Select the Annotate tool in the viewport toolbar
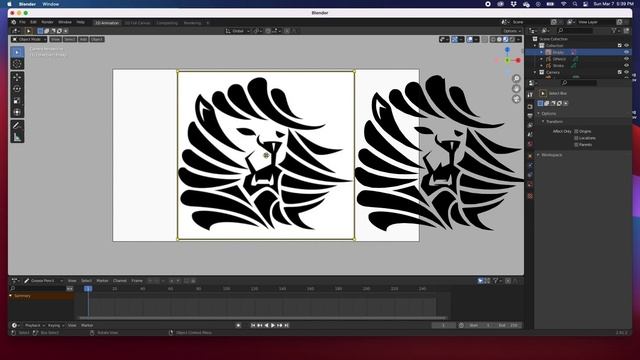Image resolution: width=640 pixels, height=360 pixels. point(17,125)
